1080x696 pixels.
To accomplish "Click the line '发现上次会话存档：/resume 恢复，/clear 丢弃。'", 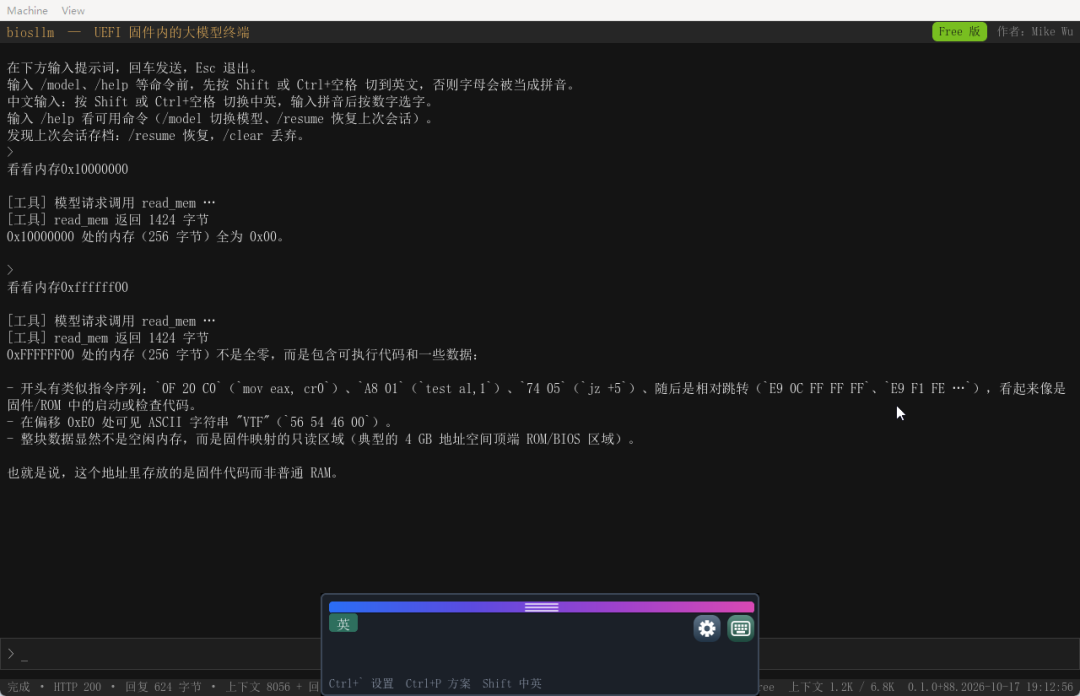I will point(156,136).
